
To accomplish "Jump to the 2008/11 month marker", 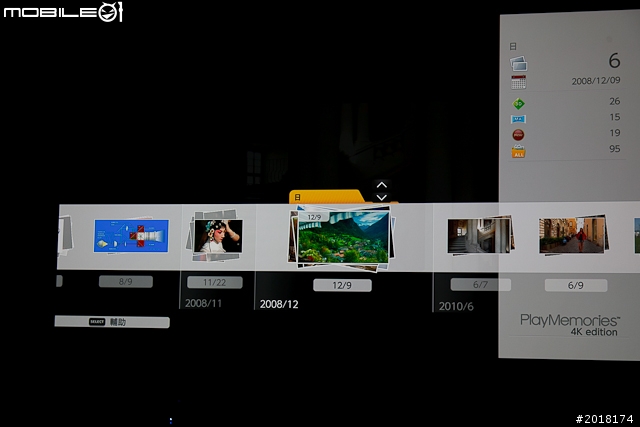I will pos(203,303).
